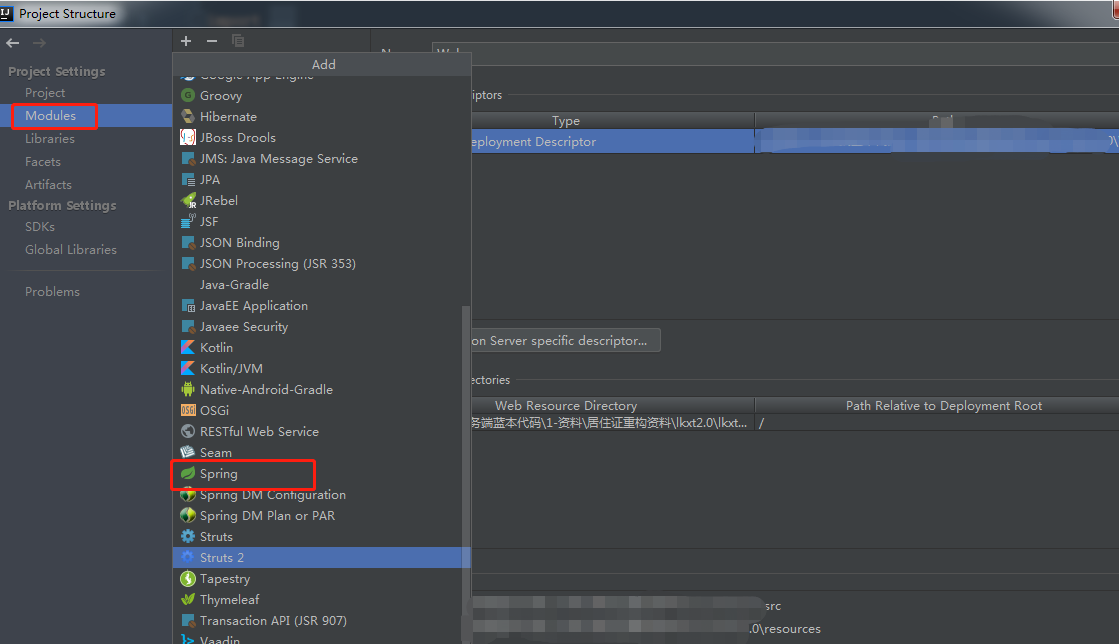
Task: Select the src source root entry
Action: [x=773, y=605]
